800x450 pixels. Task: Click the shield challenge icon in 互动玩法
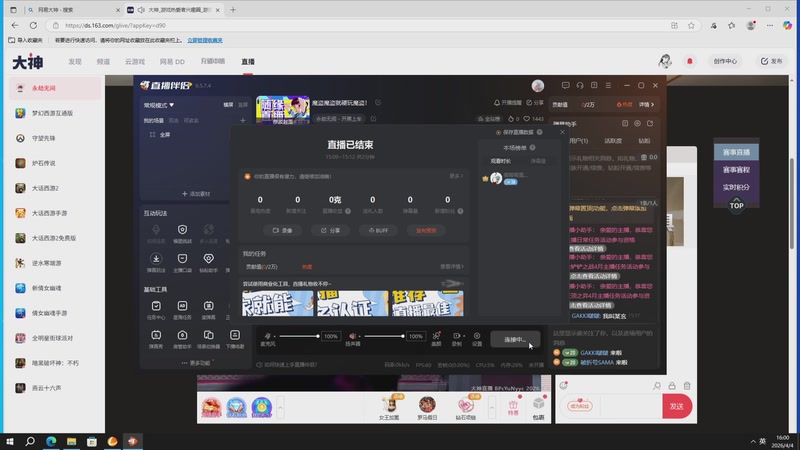tap(182, 230)
